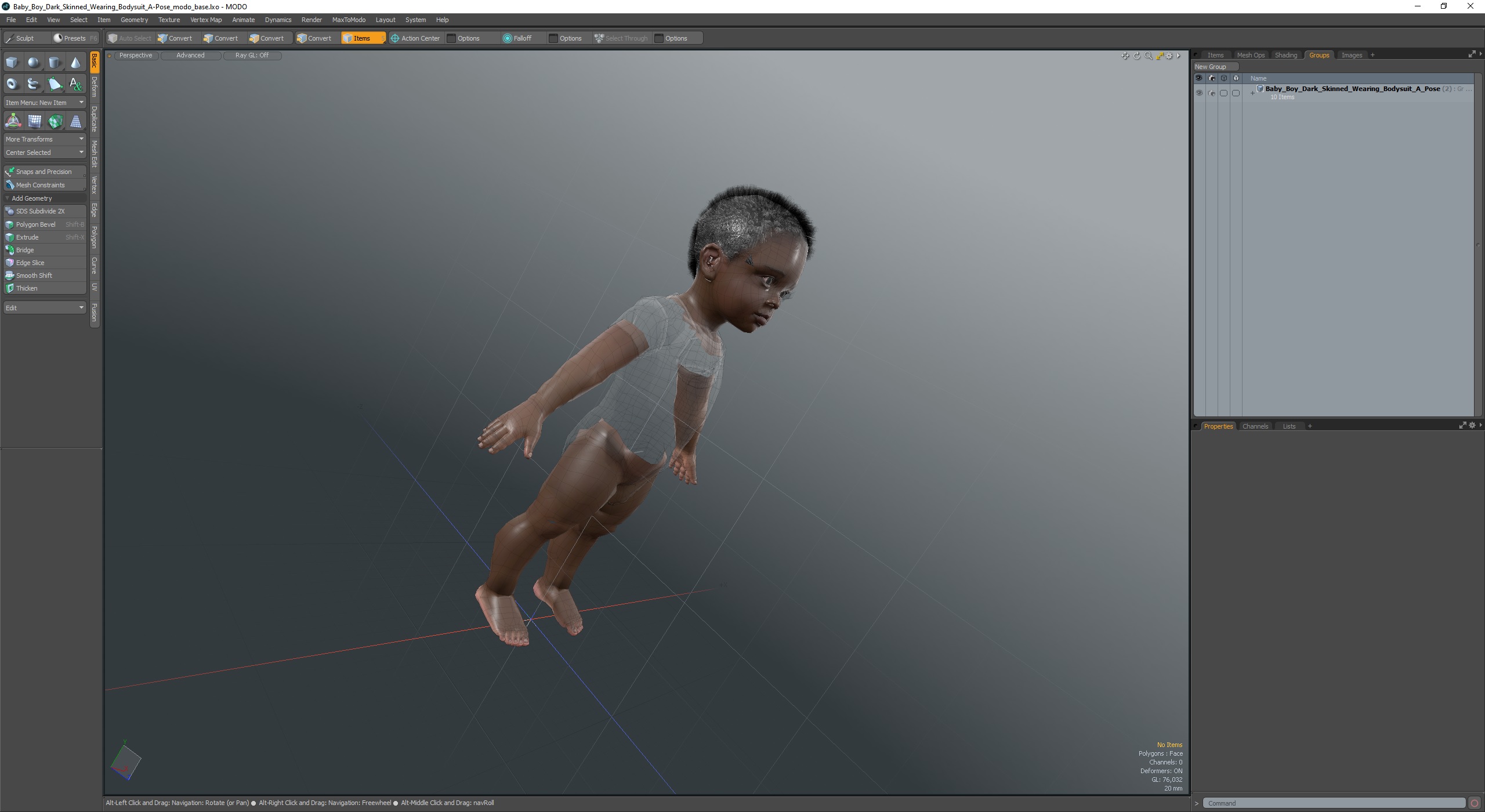1485x812 pixels.
Task: Select the Thicken geometry tool
Action: [26, 288]
